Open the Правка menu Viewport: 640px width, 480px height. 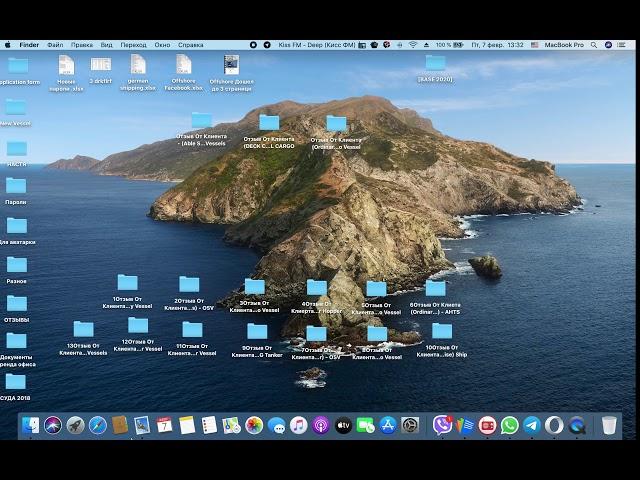[82, 45]
